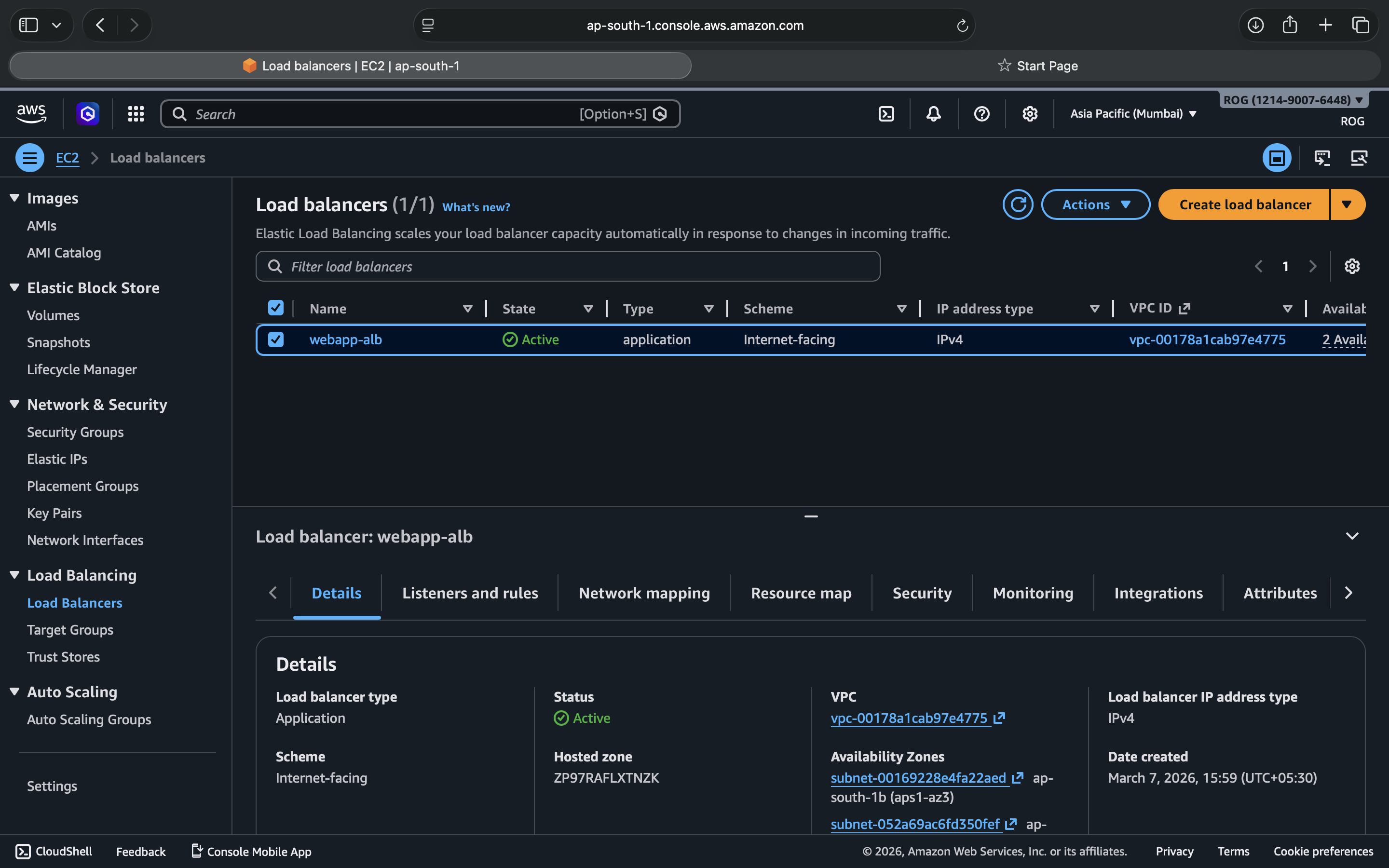Open the Actions dropdown
Viewport: 1389px width, 868px height.
point(1095,204)
